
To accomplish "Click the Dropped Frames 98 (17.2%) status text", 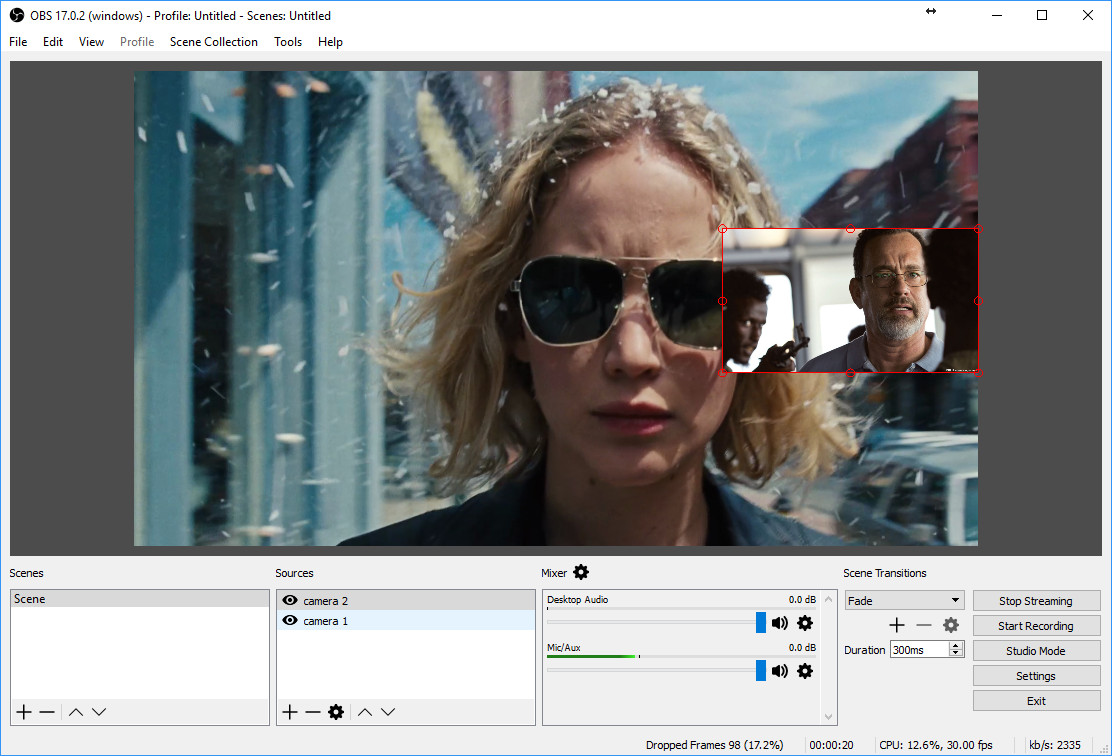I will [x=714, y=745].
